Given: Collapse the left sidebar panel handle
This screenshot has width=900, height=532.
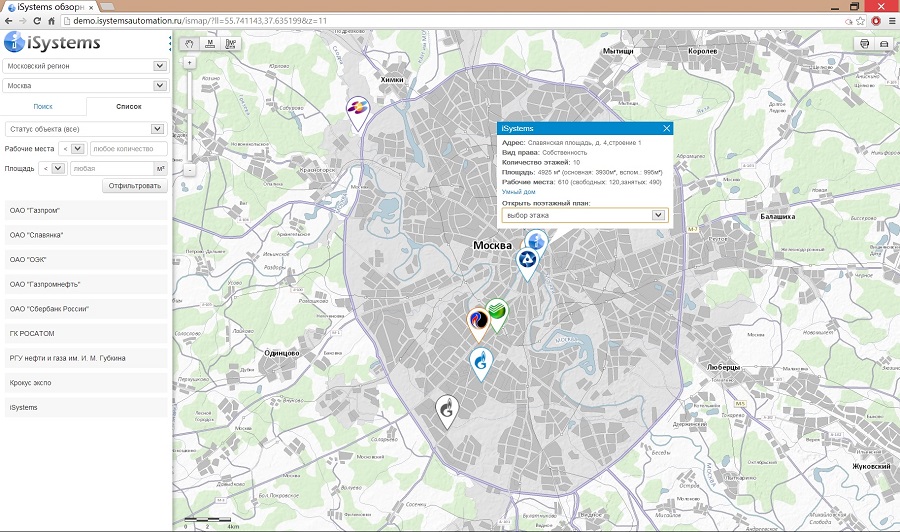Looking at the screenshot, I should click(x=170, y=43).
